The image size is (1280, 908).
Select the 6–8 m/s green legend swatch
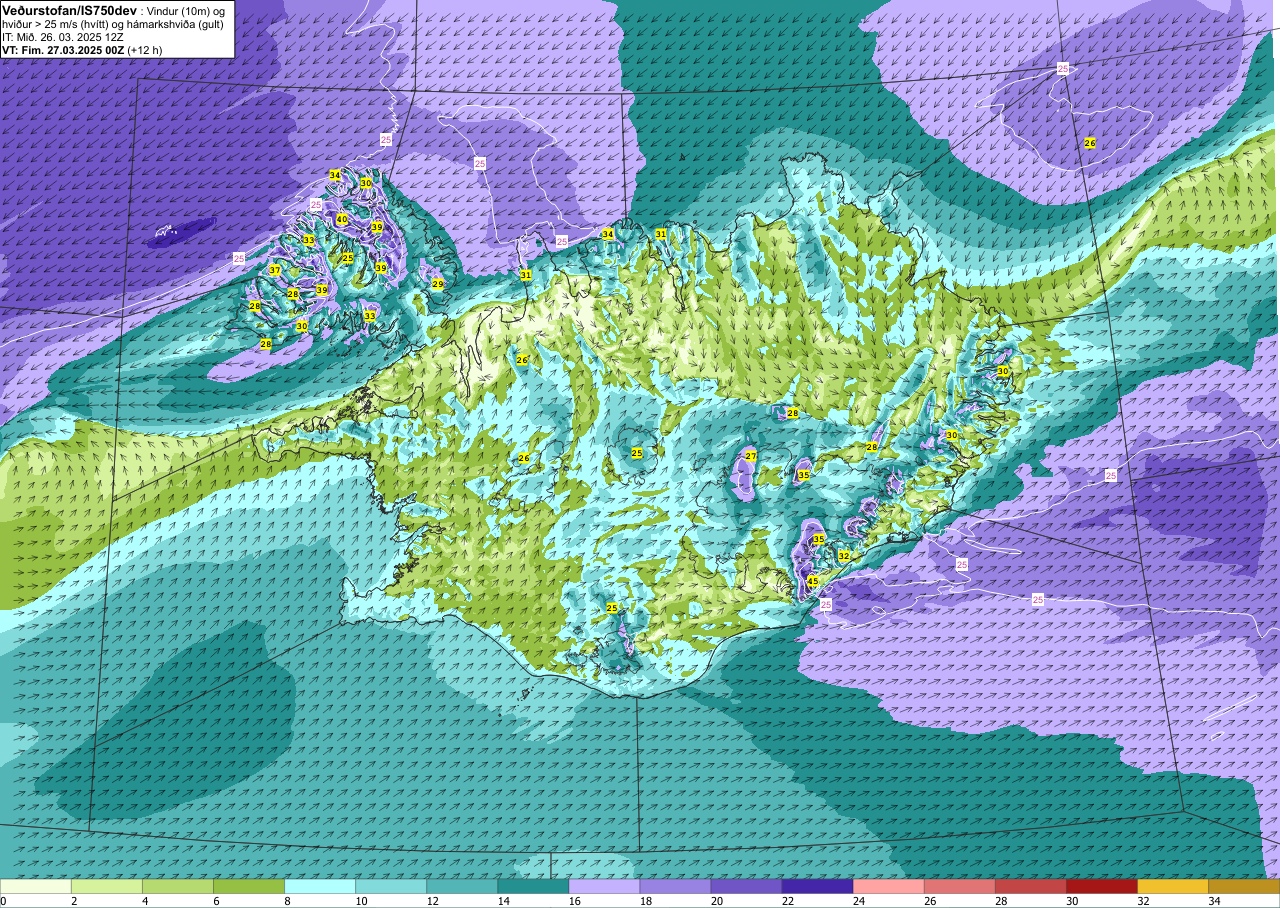coord(249,886)
